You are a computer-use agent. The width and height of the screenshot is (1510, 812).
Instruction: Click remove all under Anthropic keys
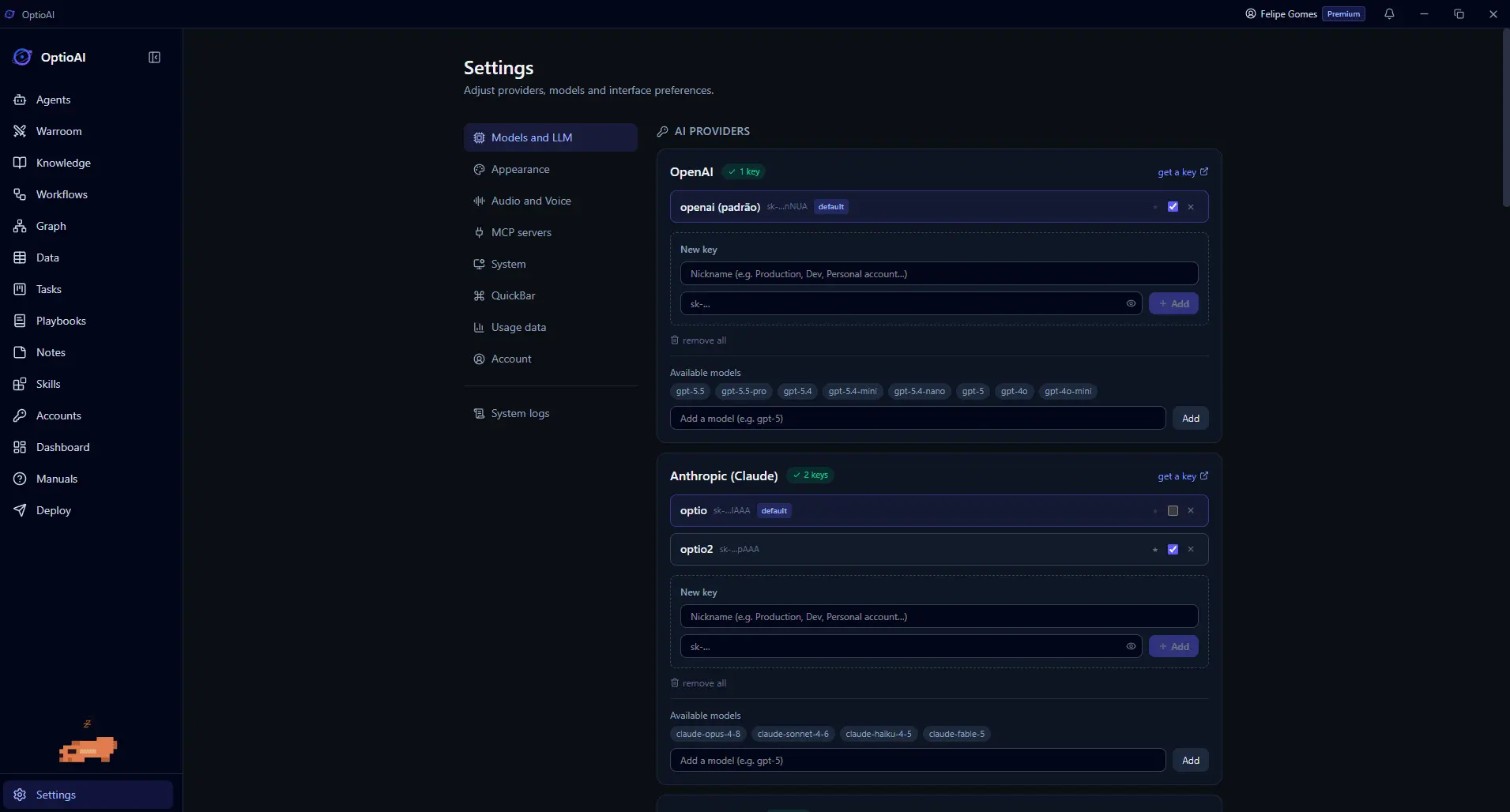[699, 683]
